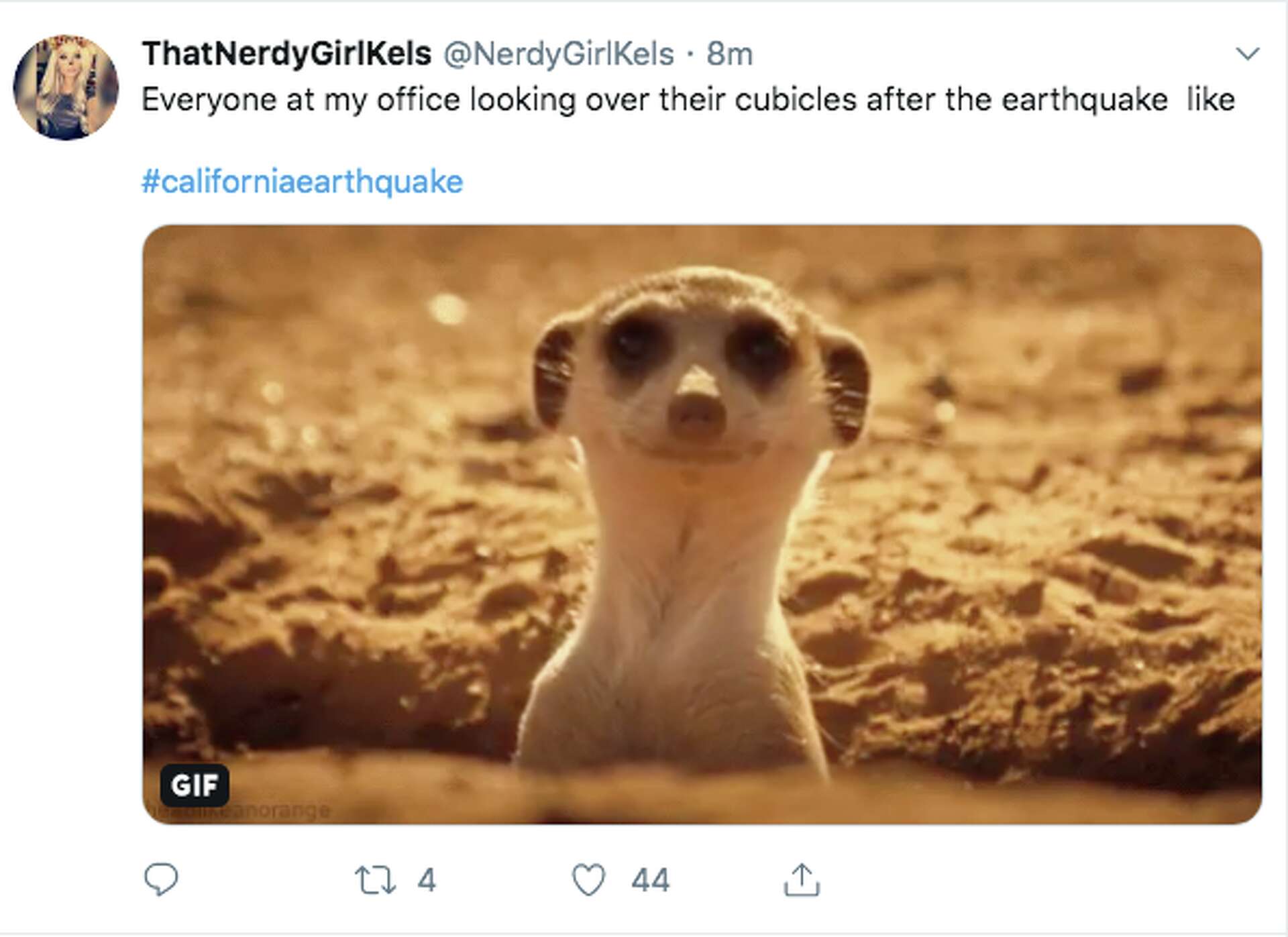Viewport: 1288px width, 937px height.
Task: Retweet this tweet using the arrows icon
Action: pyautogui.click(x=375, y=880)
